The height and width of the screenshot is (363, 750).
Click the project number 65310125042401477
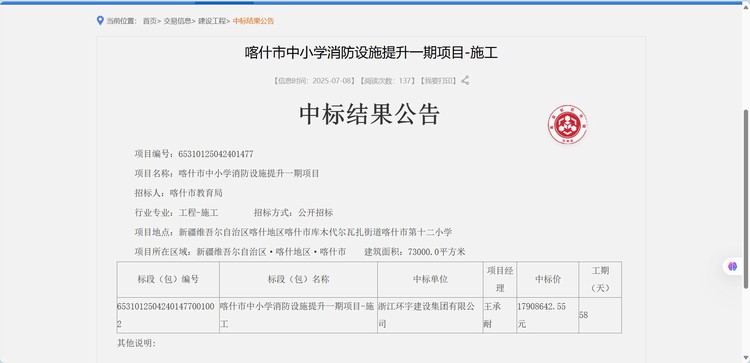pos(216,154)
